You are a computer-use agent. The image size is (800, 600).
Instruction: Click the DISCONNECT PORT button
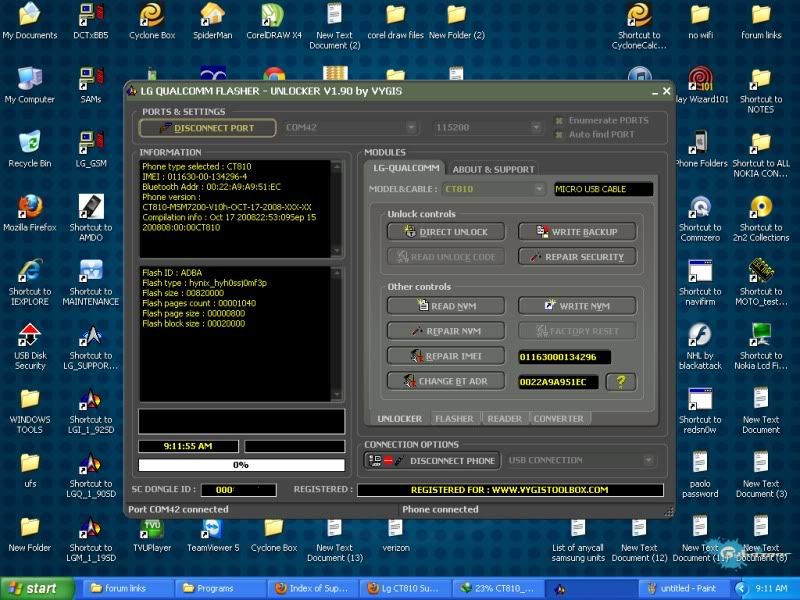(208, 128)
